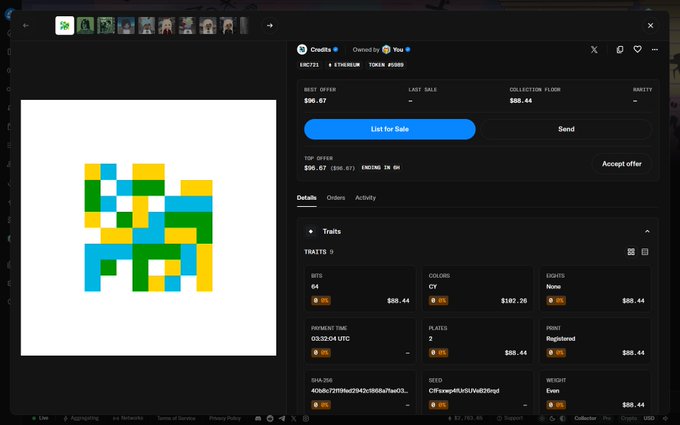
Task: Open the owner You profile link
Action: (398, 50)
